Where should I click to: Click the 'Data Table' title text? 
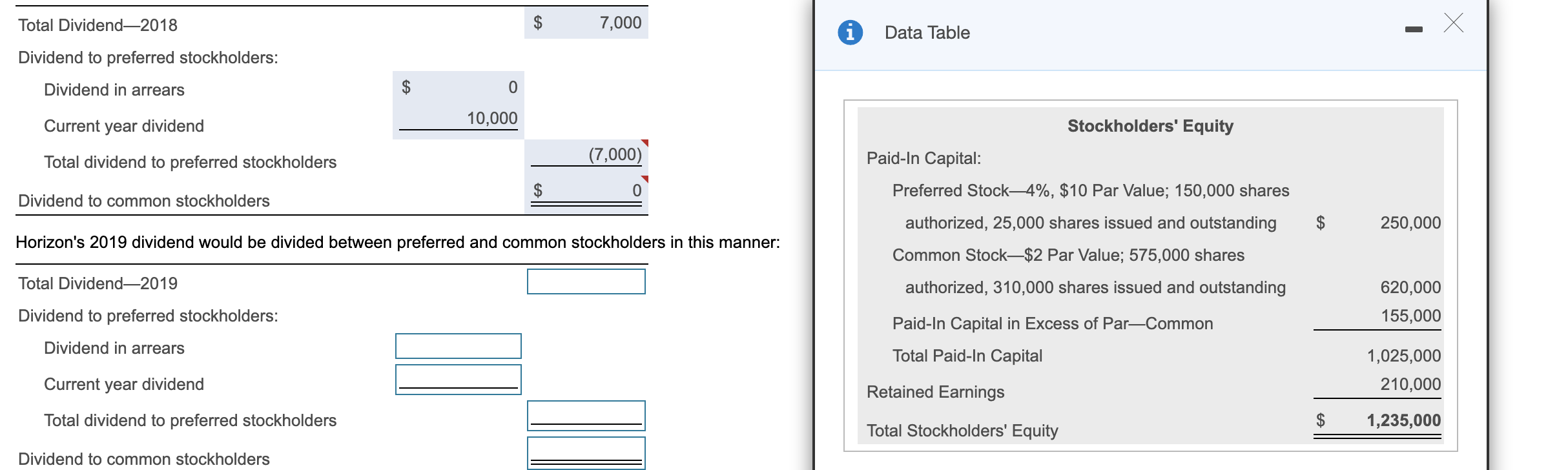pyautogui.click(x=927, y=32)
